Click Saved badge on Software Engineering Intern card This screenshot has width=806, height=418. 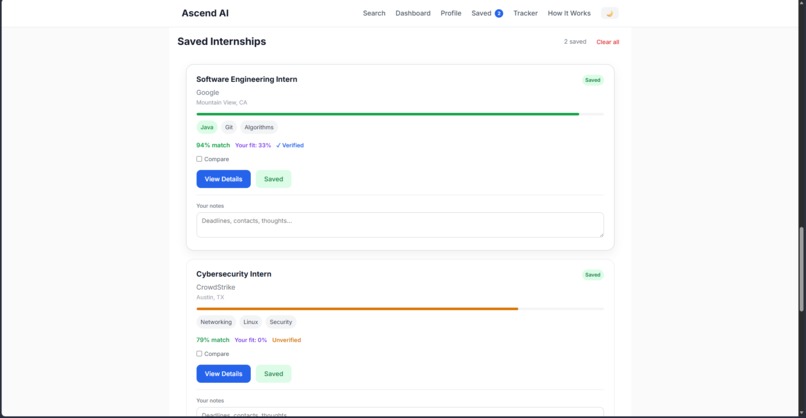tap(593, 80)
